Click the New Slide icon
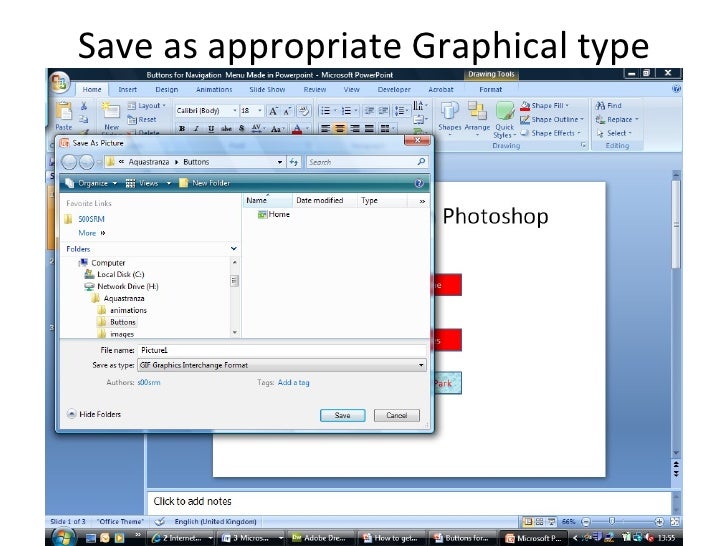The height and width of the screenshot is (546, 728). (111, 110)
